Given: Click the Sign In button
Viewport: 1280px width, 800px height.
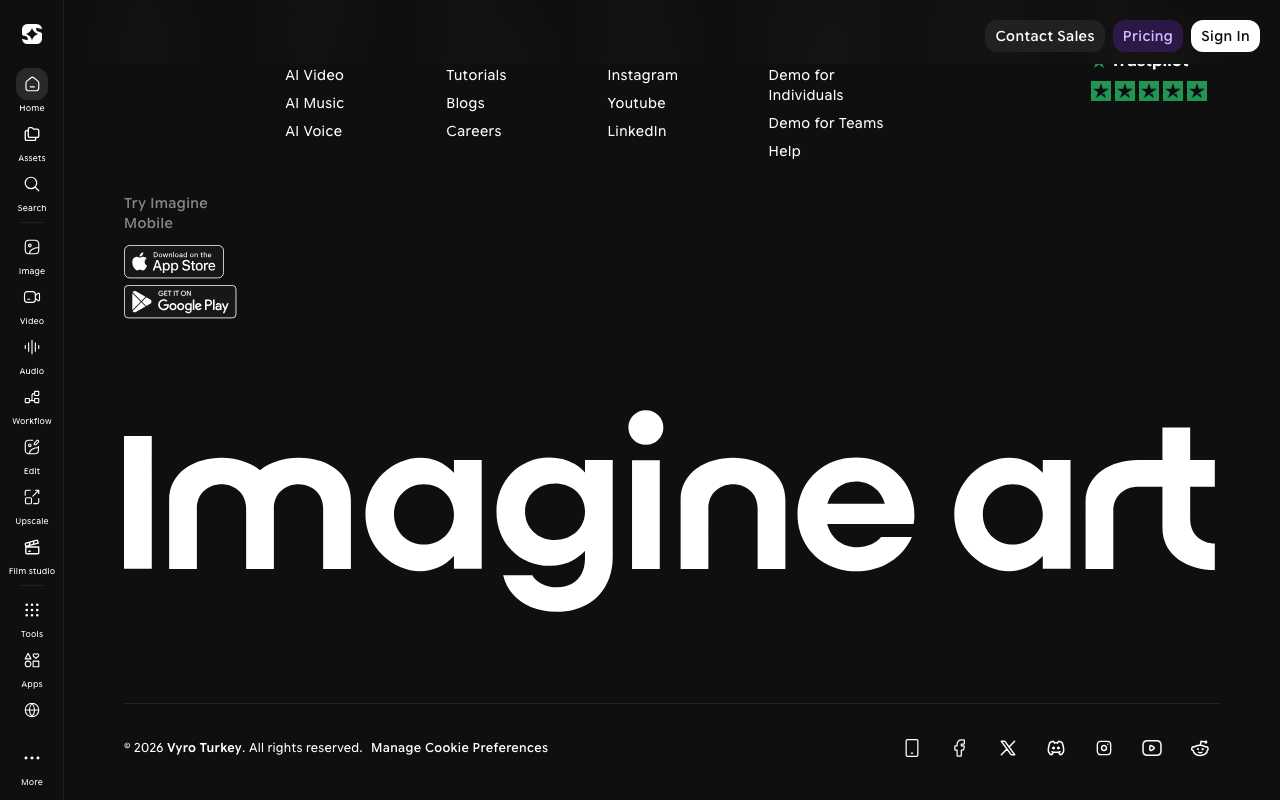Looking at the screenshot, I should pos(1225,36).
